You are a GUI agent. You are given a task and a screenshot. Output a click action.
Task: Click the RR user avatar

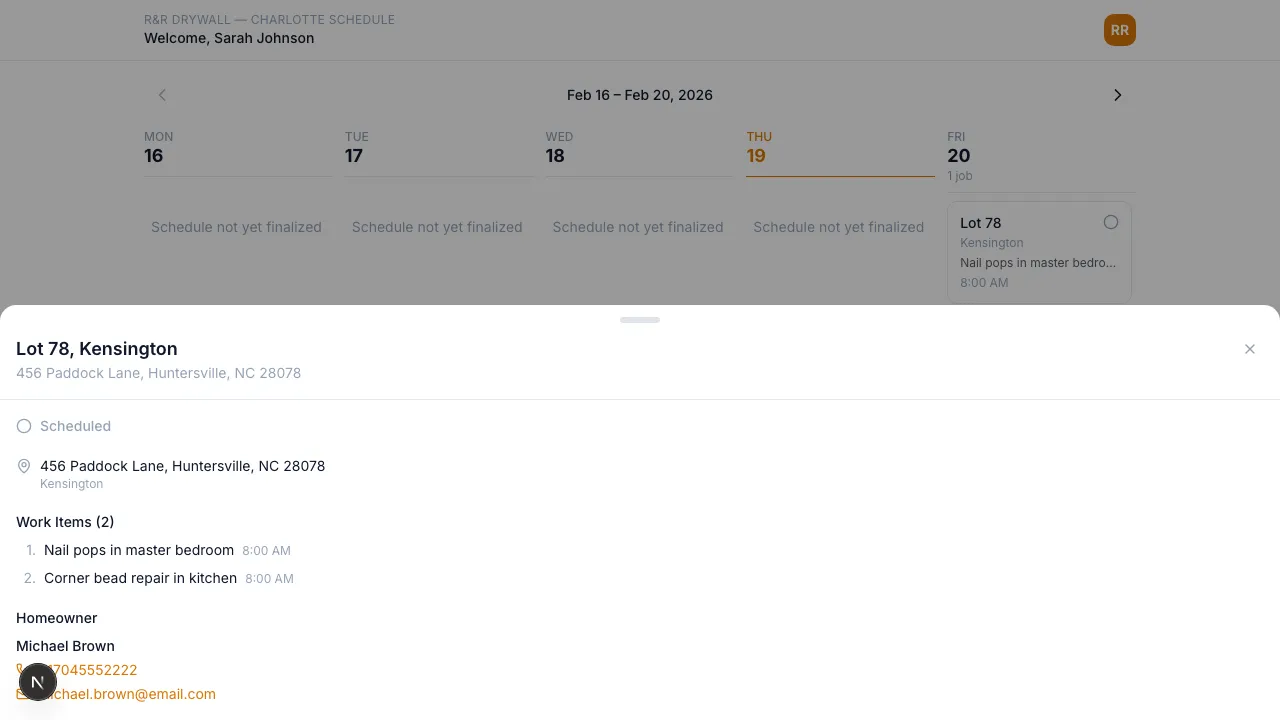(x=1119, y=30)
